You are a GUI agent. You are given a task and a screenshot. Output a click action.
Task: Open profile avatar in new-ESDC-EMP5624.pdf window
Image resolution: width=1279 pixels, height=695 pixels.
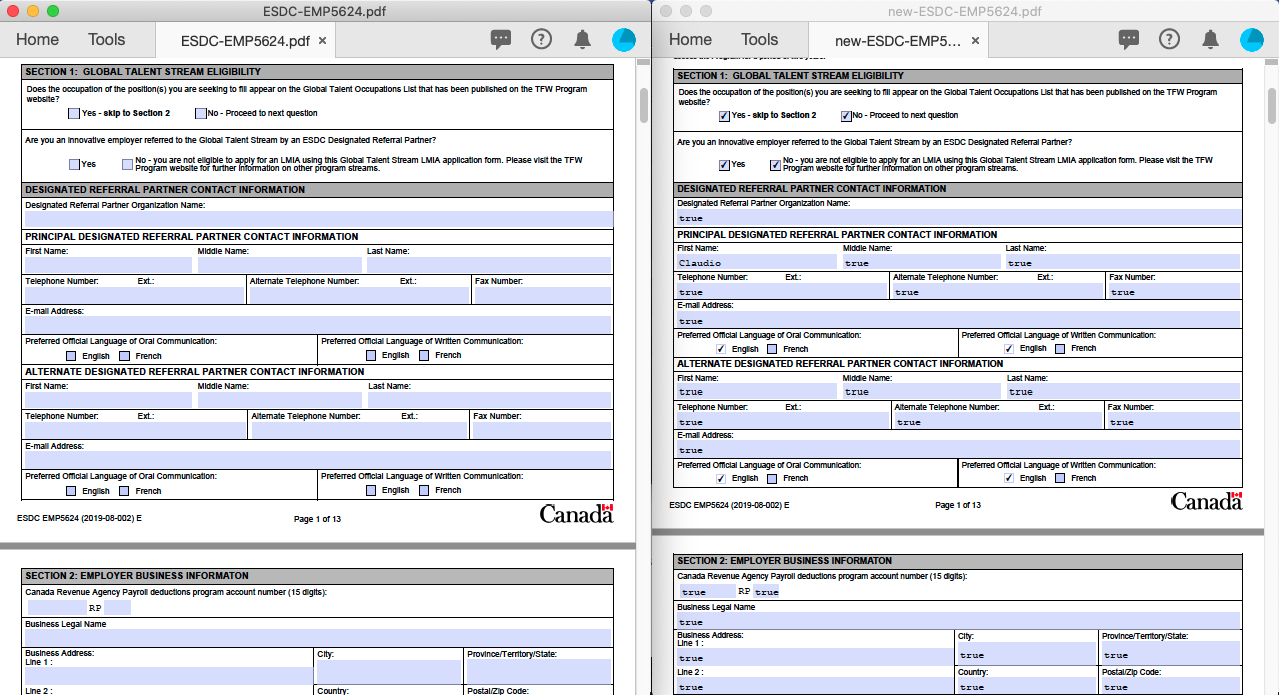[x=1252, y=40]
